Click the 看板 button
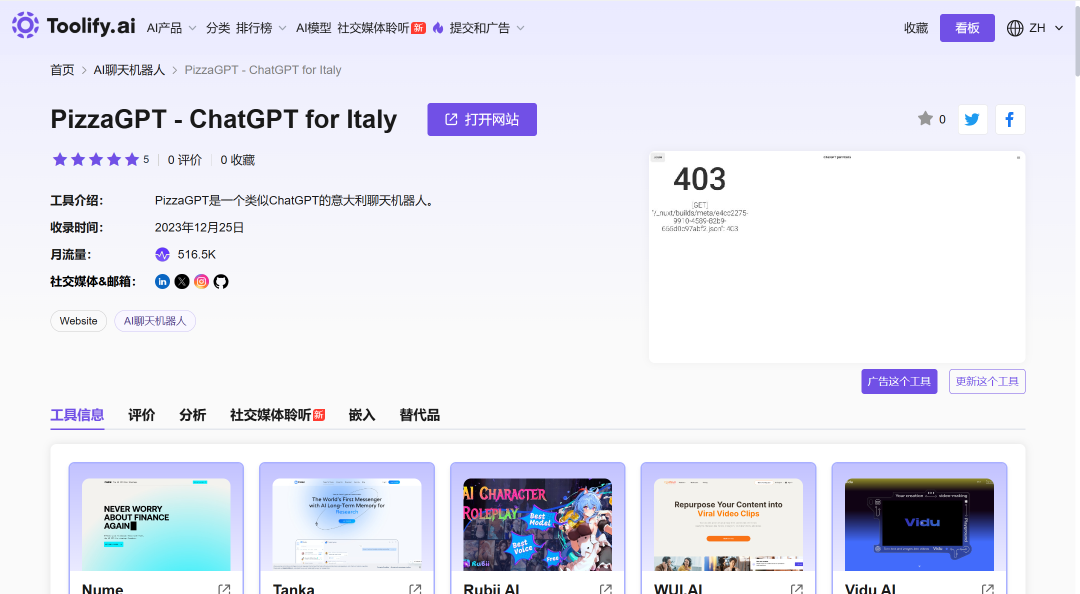This screenshot has height=594, width=1080. point(967,28)
